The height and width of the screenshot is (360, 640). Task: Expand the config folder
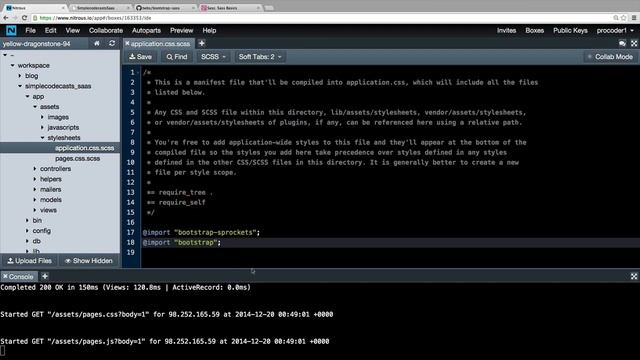click(x=28, y=231)
